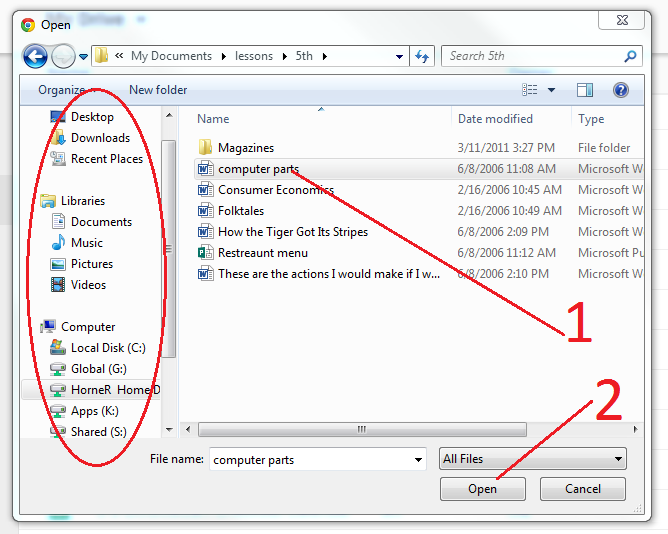668x534 pixels.
Task: Click New folder in toolbar
Action: click(158, 90)
